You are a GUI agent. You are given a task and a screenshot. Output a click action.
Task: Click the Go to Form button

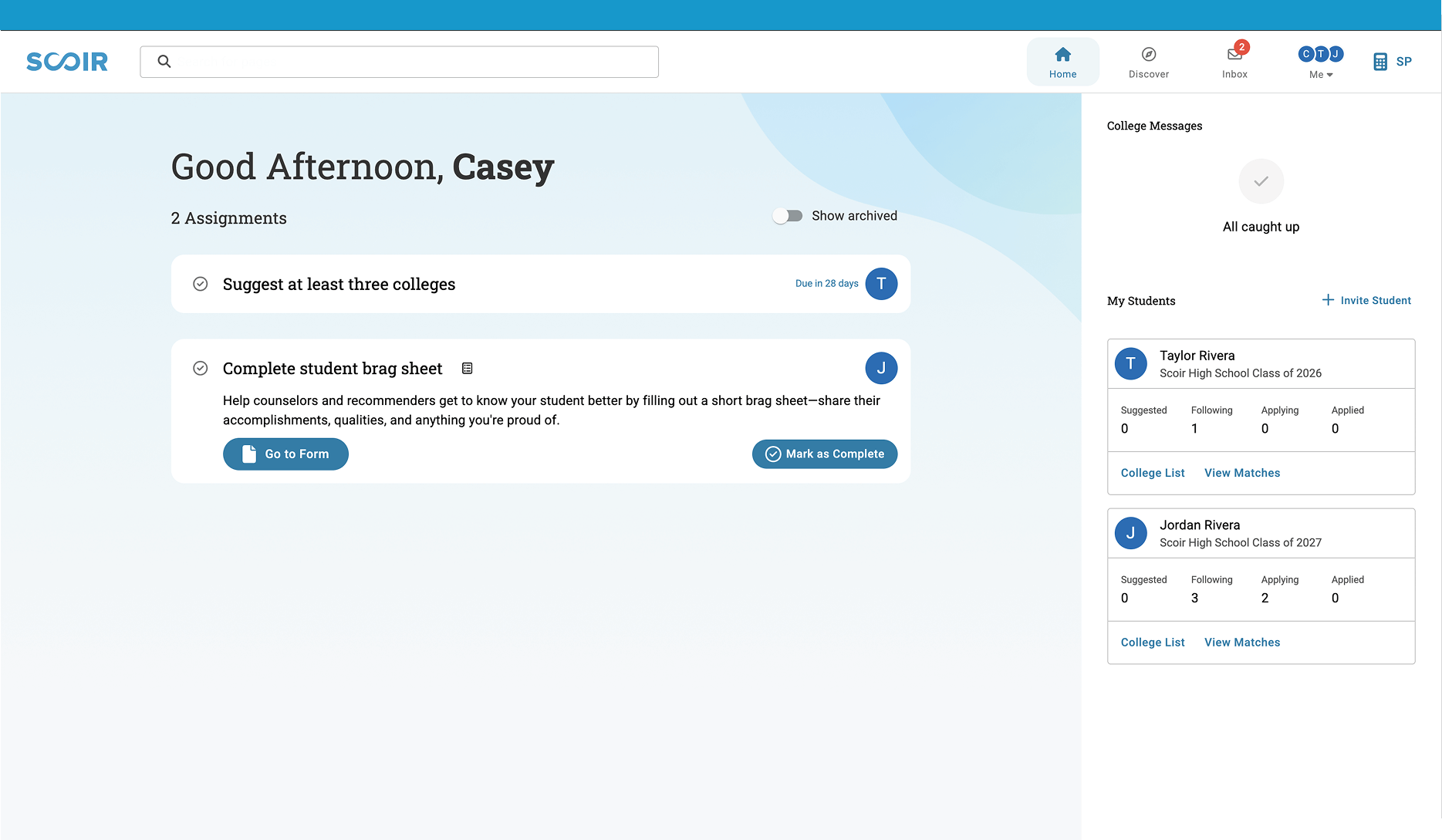[285, 454]
